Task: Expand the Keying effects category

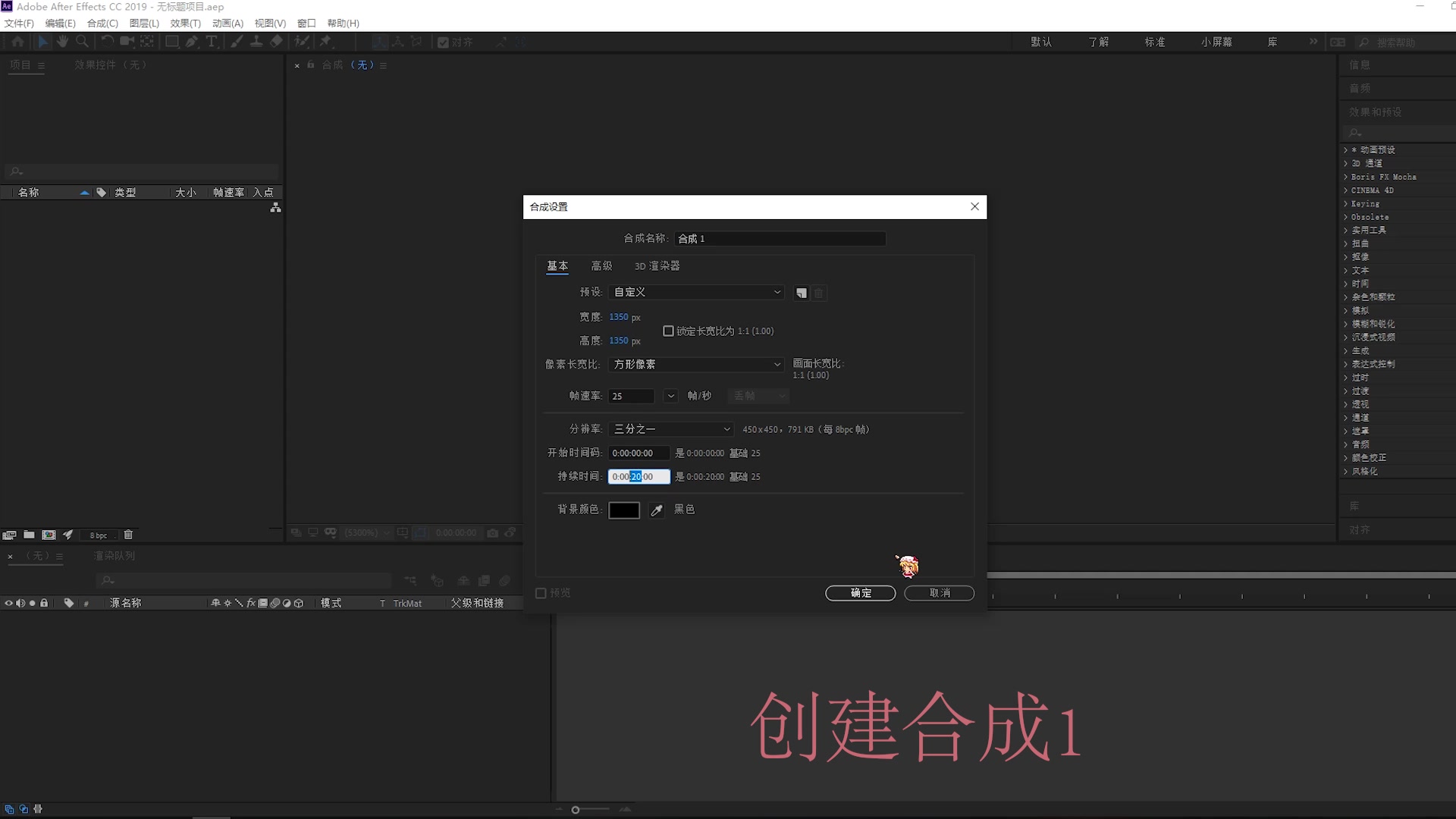Action: click(x=1346, y=203)
